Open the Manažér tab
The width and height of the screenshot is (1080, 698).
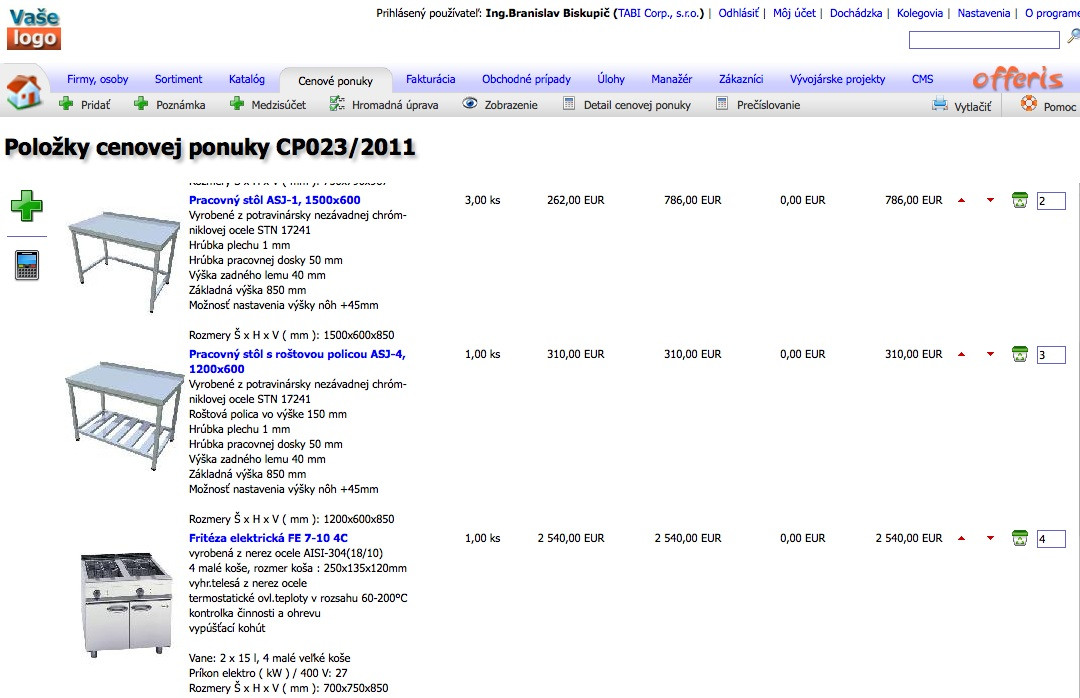click(672, 79)
